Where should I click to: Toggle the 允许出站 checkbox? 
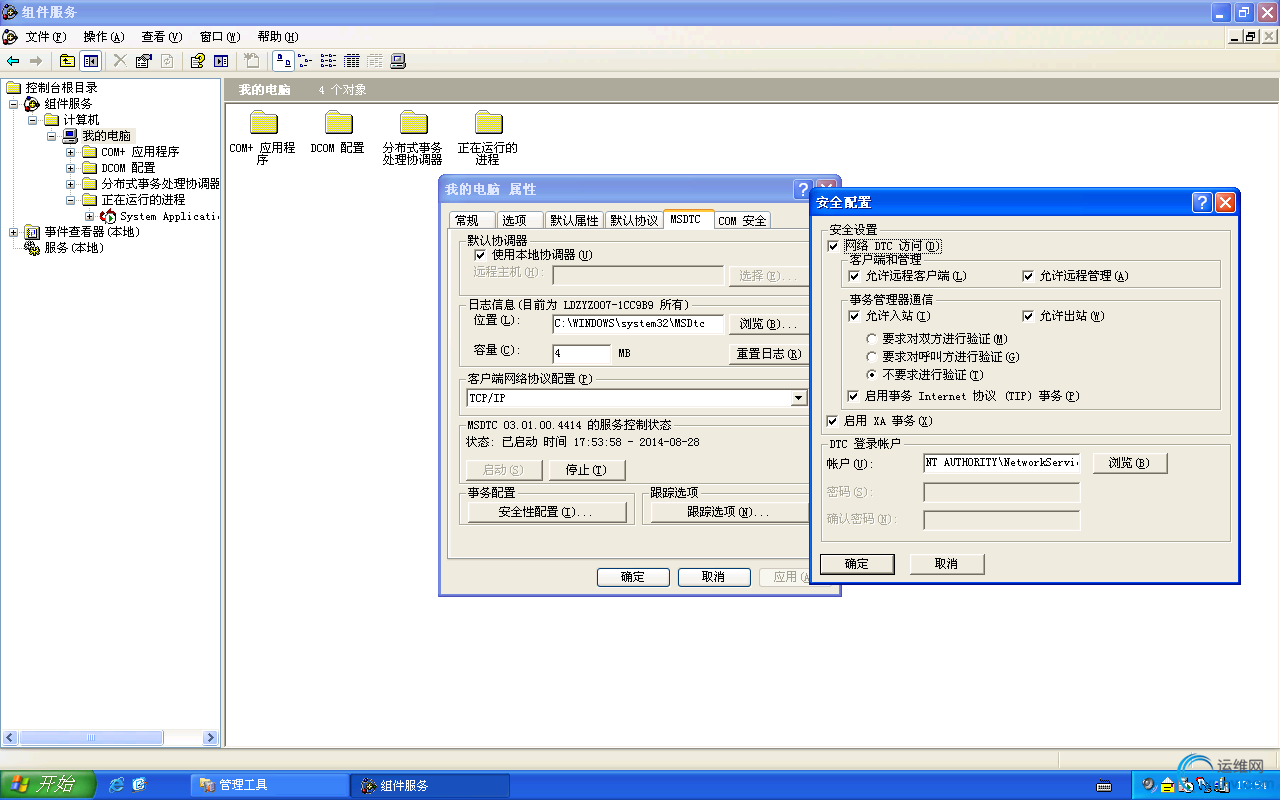[1028, 316]
